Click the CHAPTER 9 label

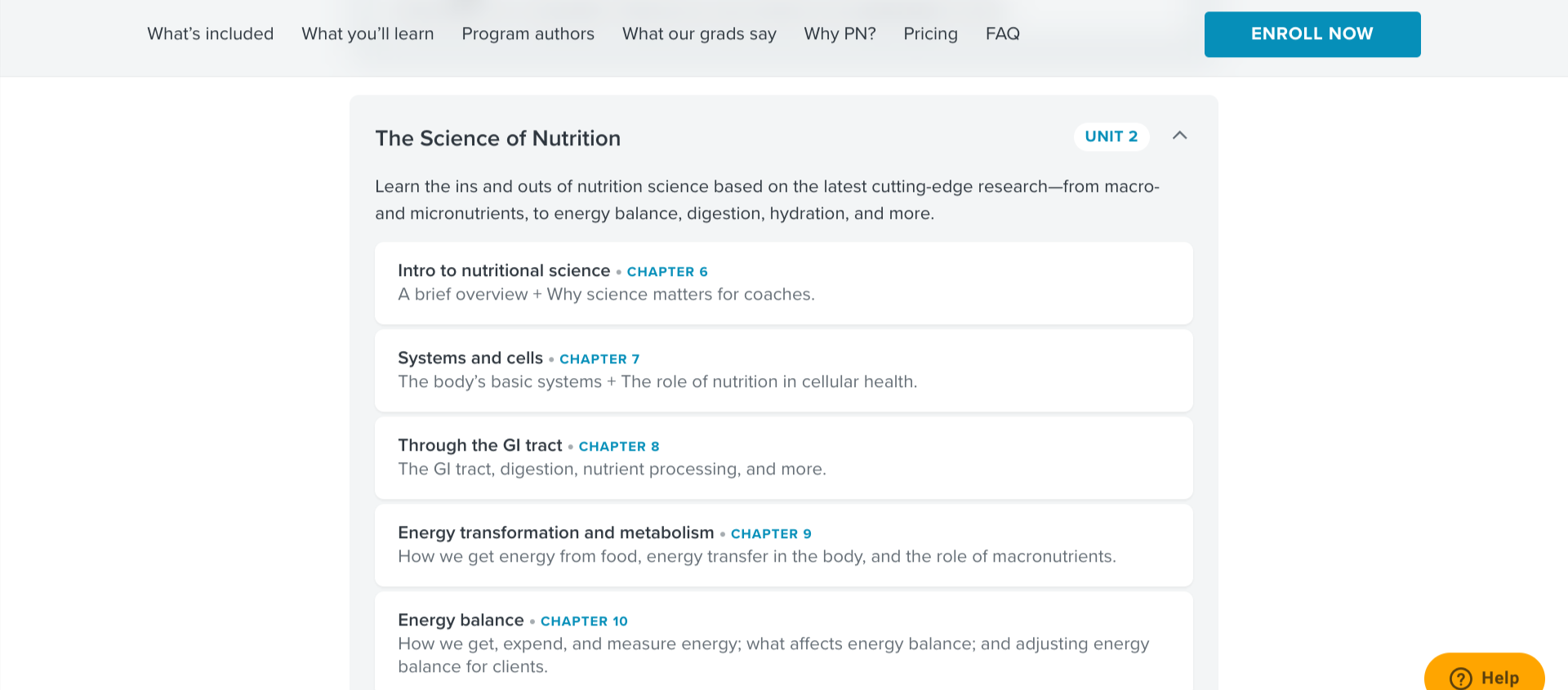(770, 534)
